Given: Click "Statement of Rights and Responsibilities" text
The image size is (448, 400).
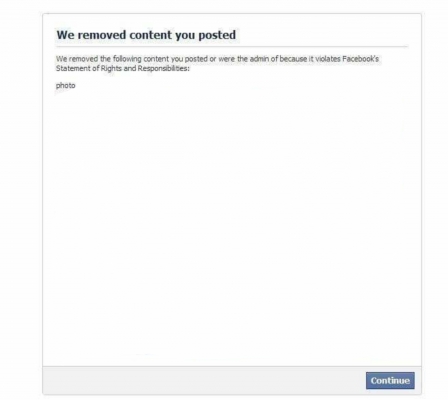Looking at the screenshot, I should (x=121, y=68).
